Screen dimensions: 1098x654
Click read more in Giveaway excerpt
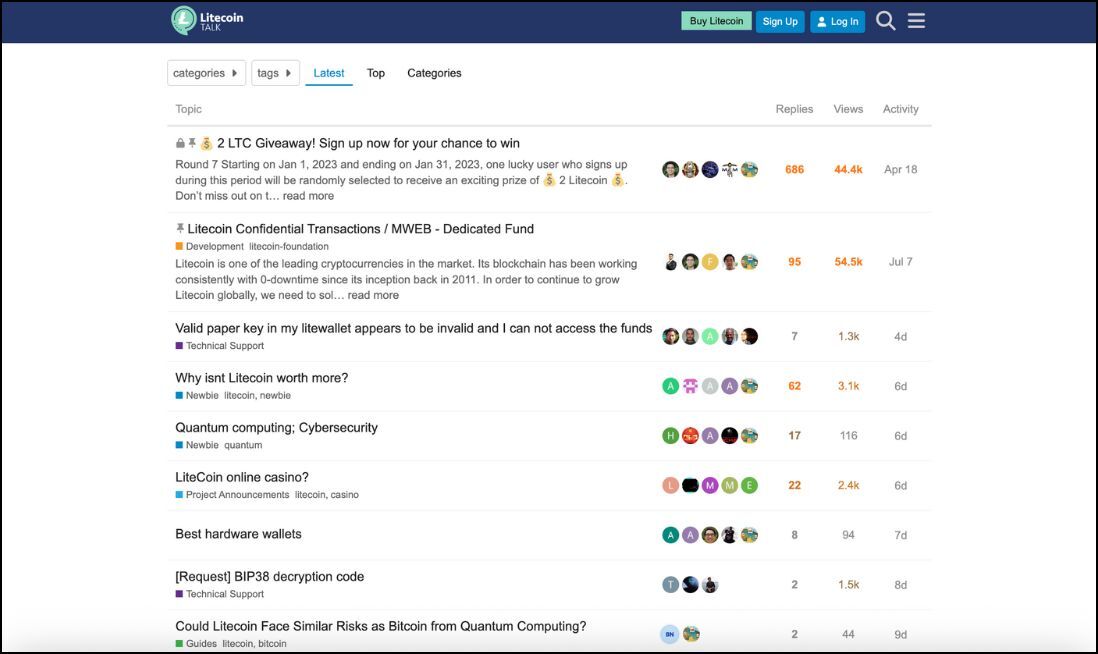tap(308, 196)
